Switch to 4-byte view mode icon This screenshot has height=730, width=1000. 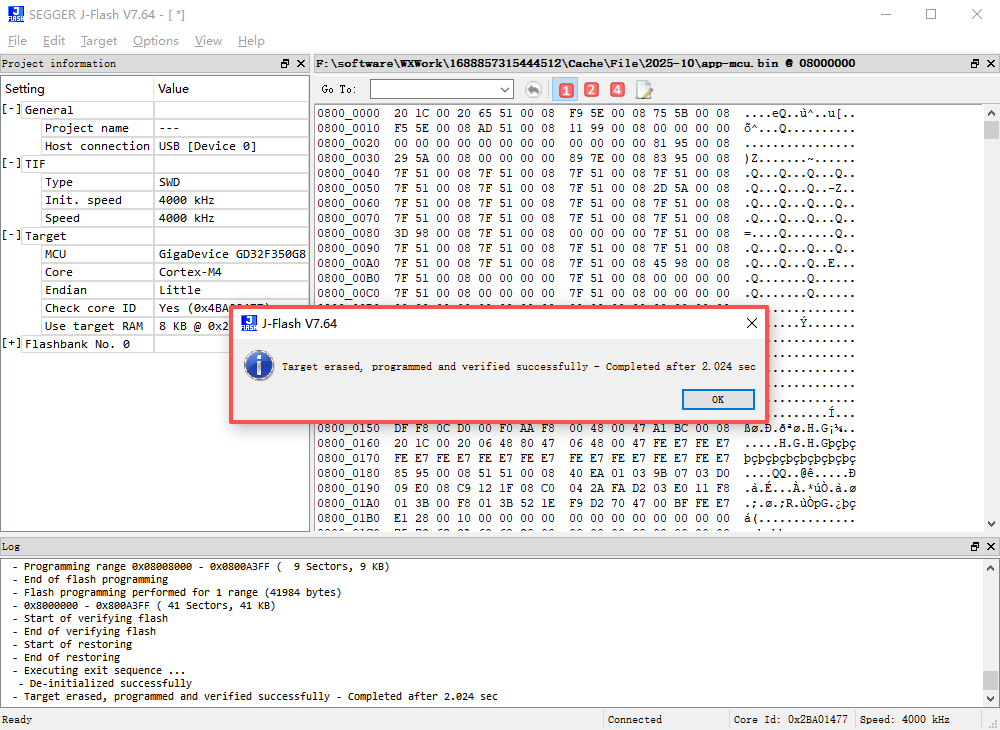(617, 90)
